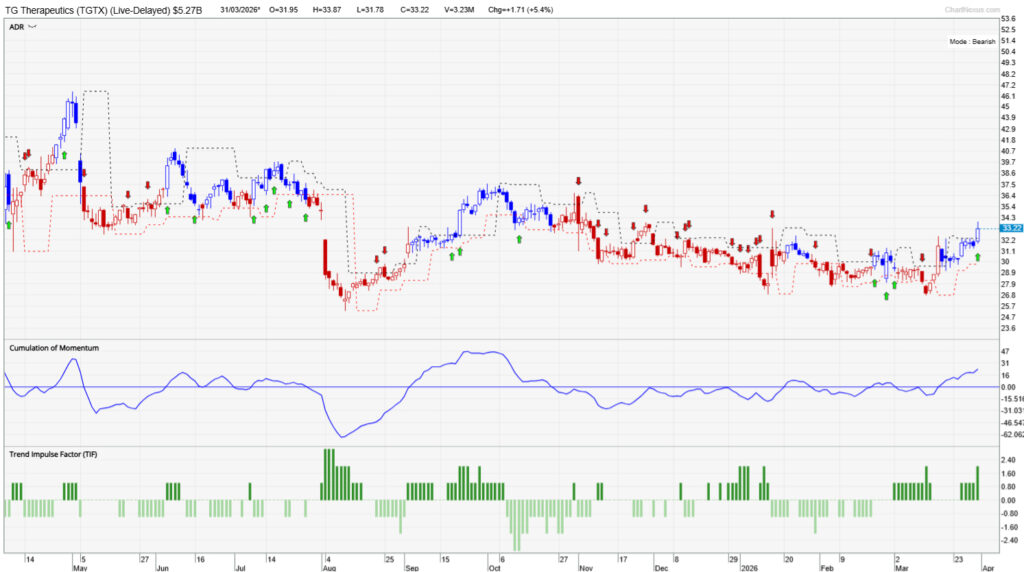Click the 46.1 price axis label
Viewport: 1024px width, 572px height.
[1008, 96]
